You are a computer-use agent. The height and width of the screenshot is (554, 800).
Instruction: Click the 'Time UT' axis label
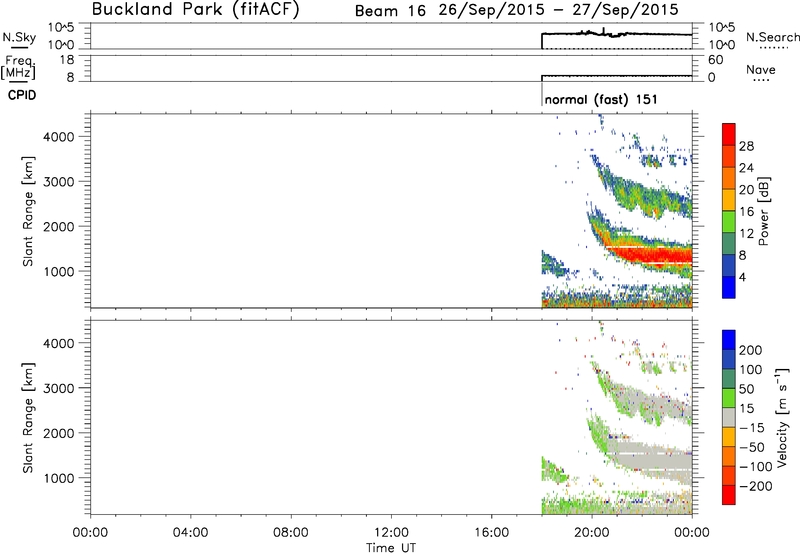pos(391,548)
